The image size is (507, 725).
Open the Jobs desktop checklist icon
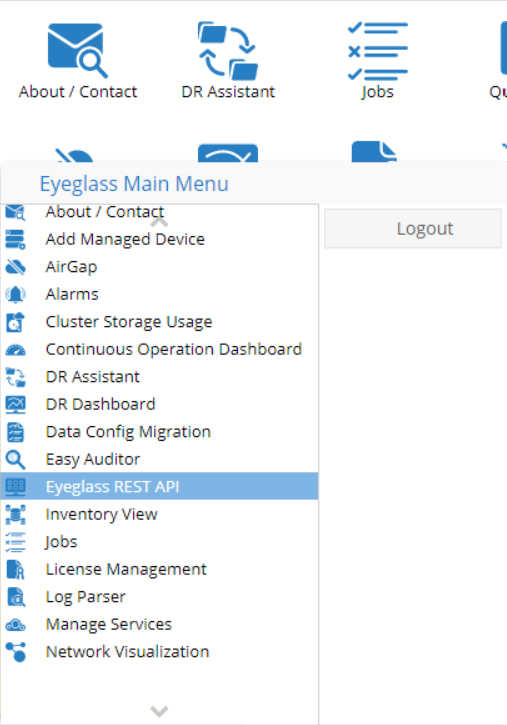tap(378, 50)
